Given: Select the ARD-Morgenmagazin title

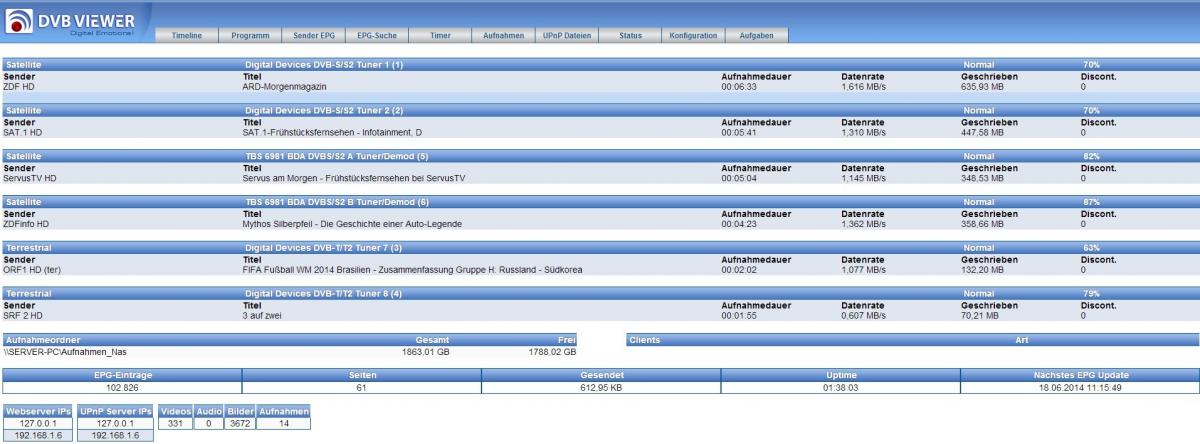Looking at the screenshot, I should 284,86.
